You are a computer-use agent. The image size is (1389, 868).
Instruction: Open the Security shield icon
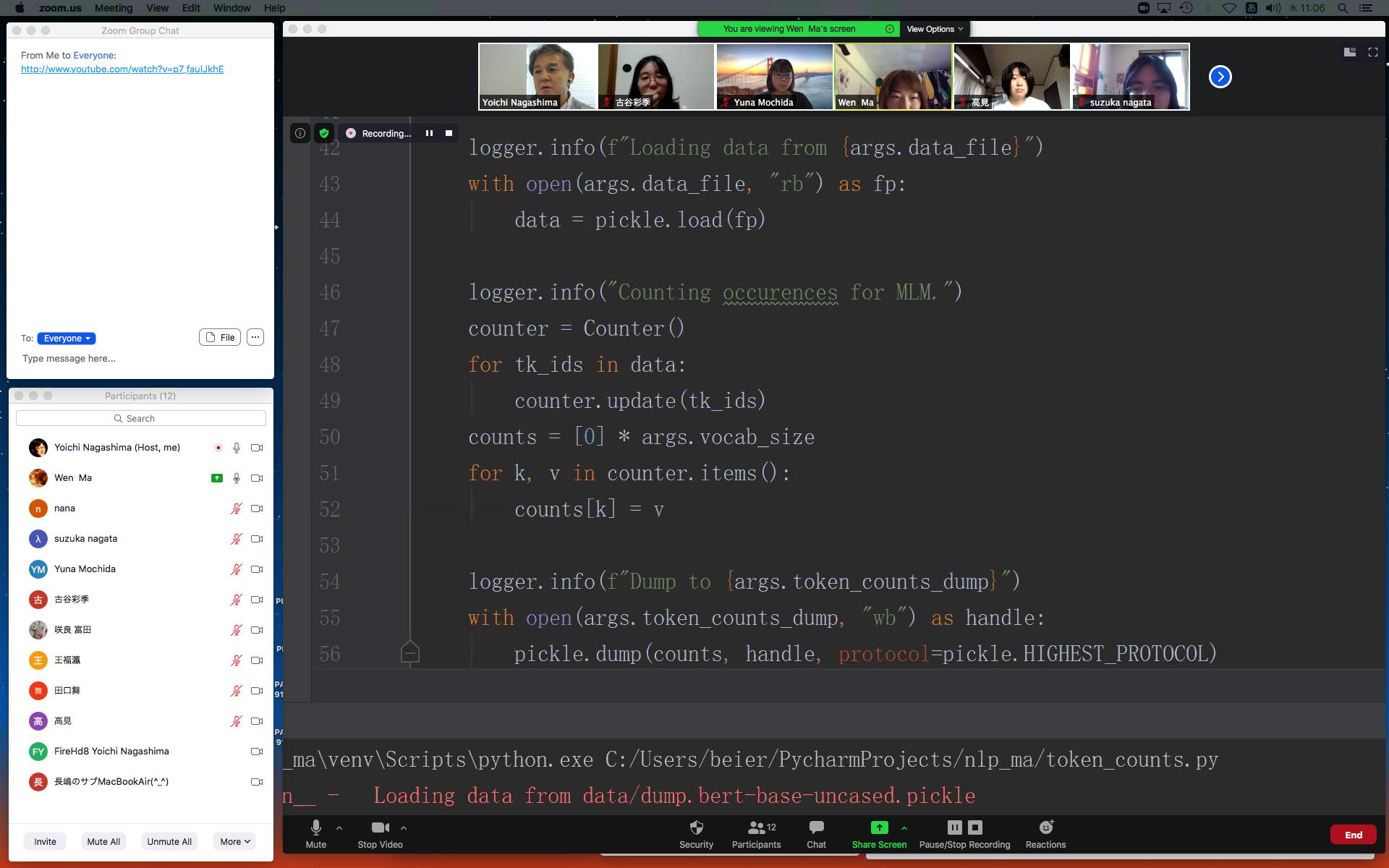point(696,827)
